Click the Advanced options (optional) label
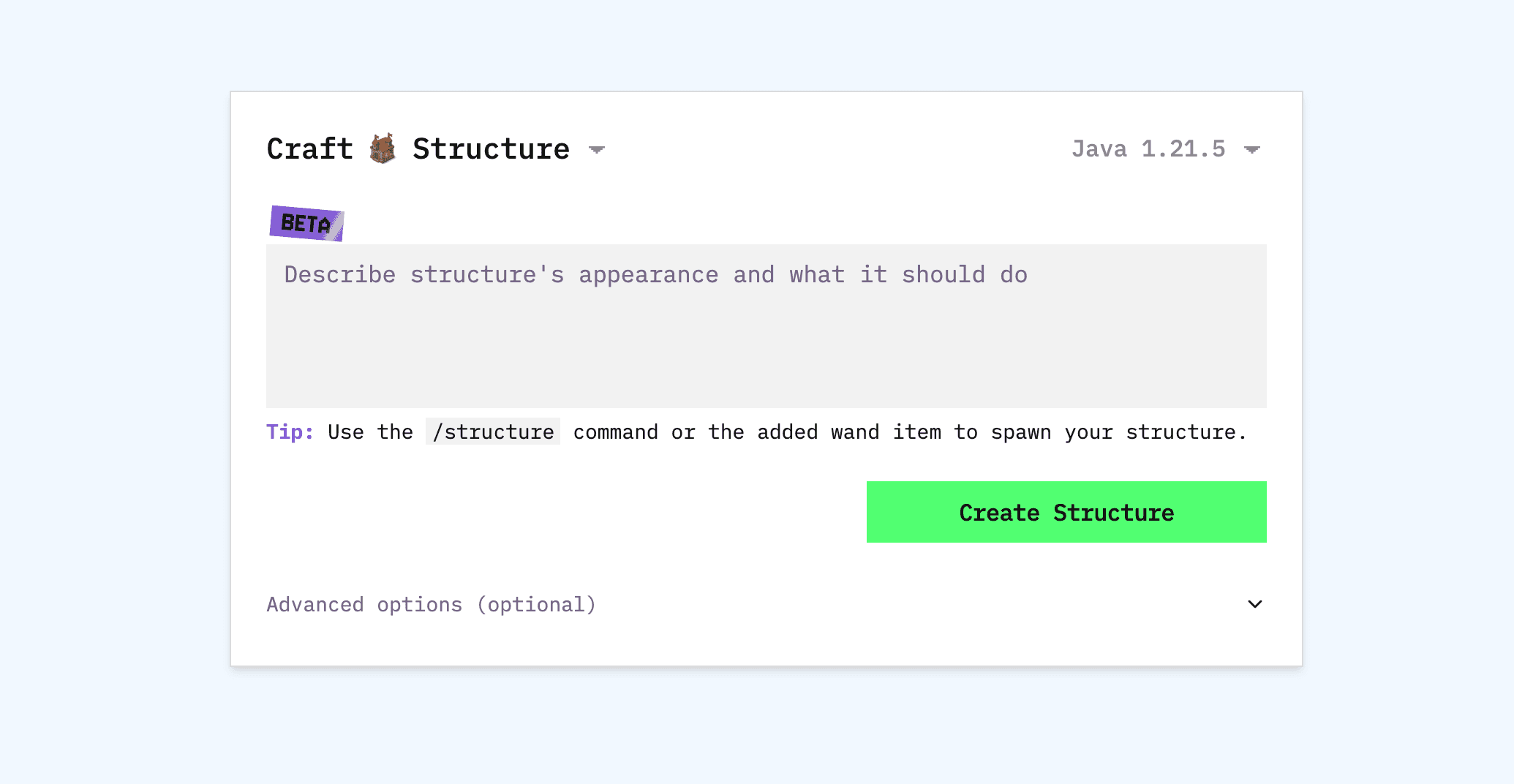 point(431,604)
